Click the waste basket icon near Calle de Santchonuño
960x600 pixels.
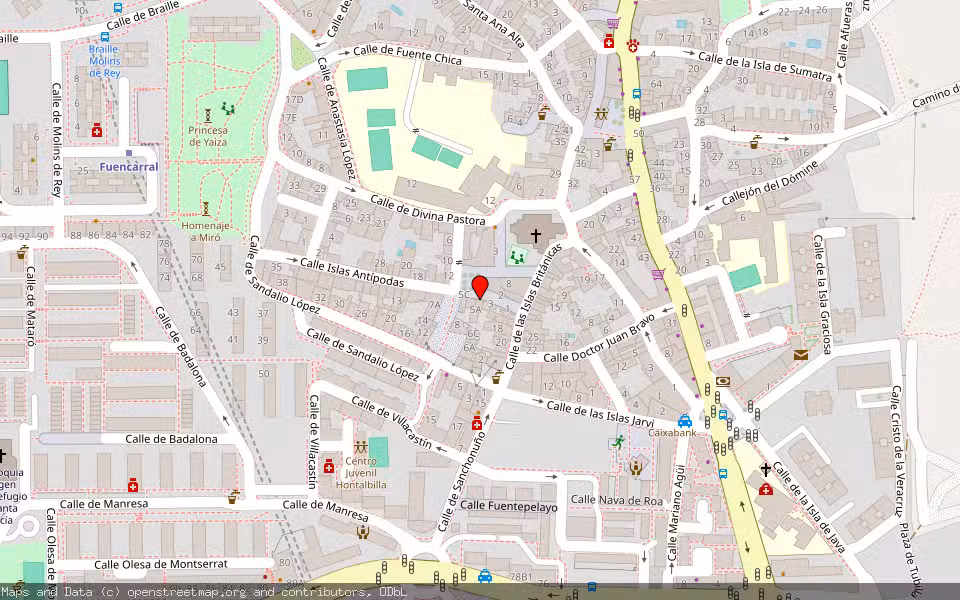click(x=496, y=379)
